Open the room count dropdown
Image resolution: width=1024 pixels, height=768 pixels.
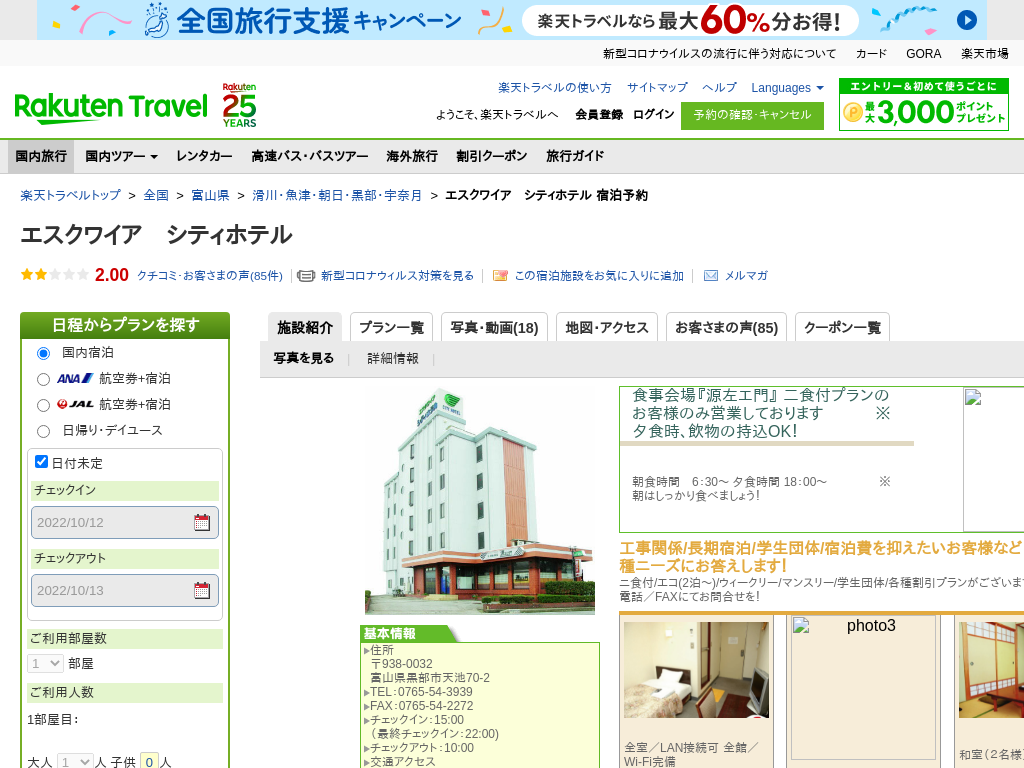tap(45, 663)
